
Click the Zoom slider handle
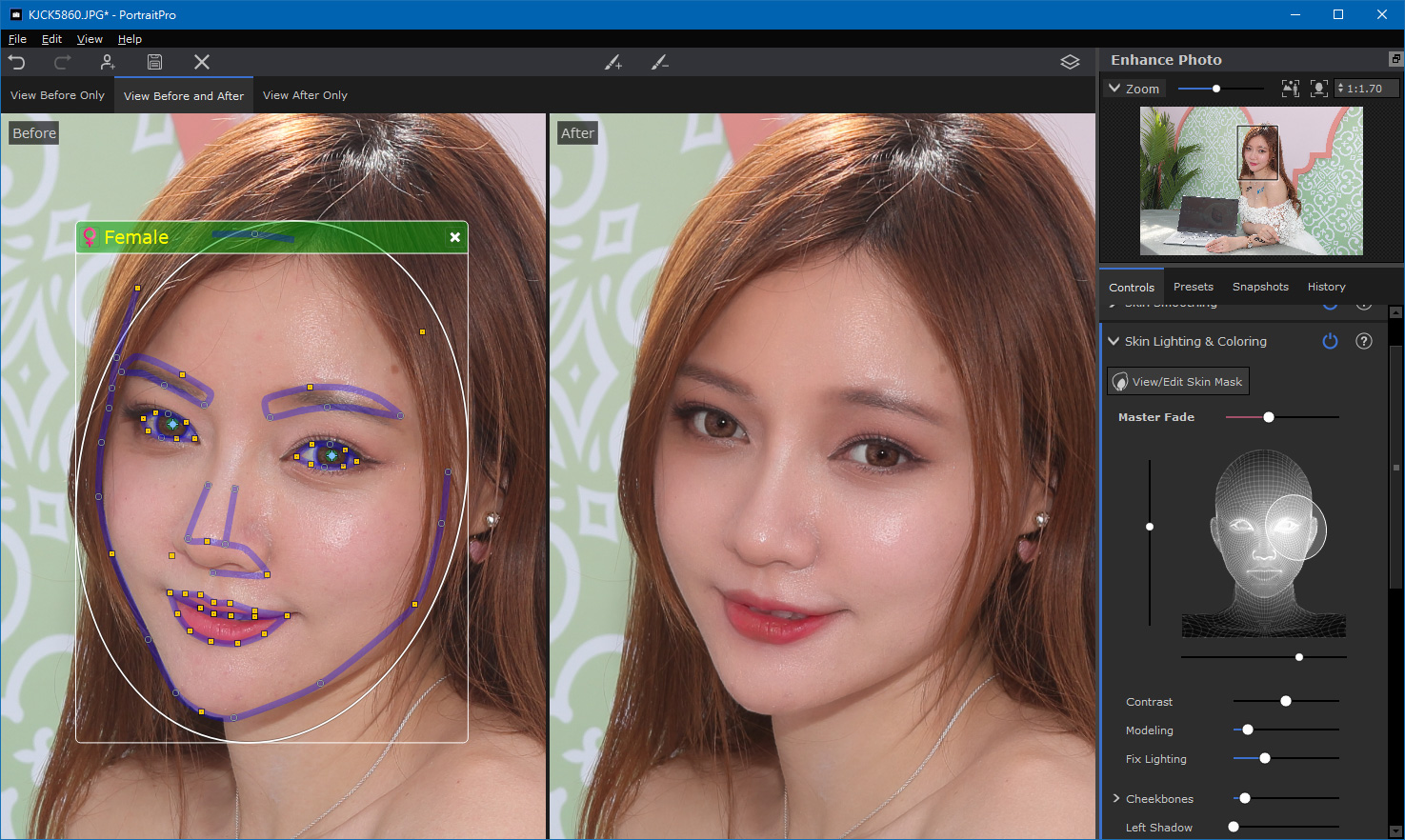[x=1216, y=89]
